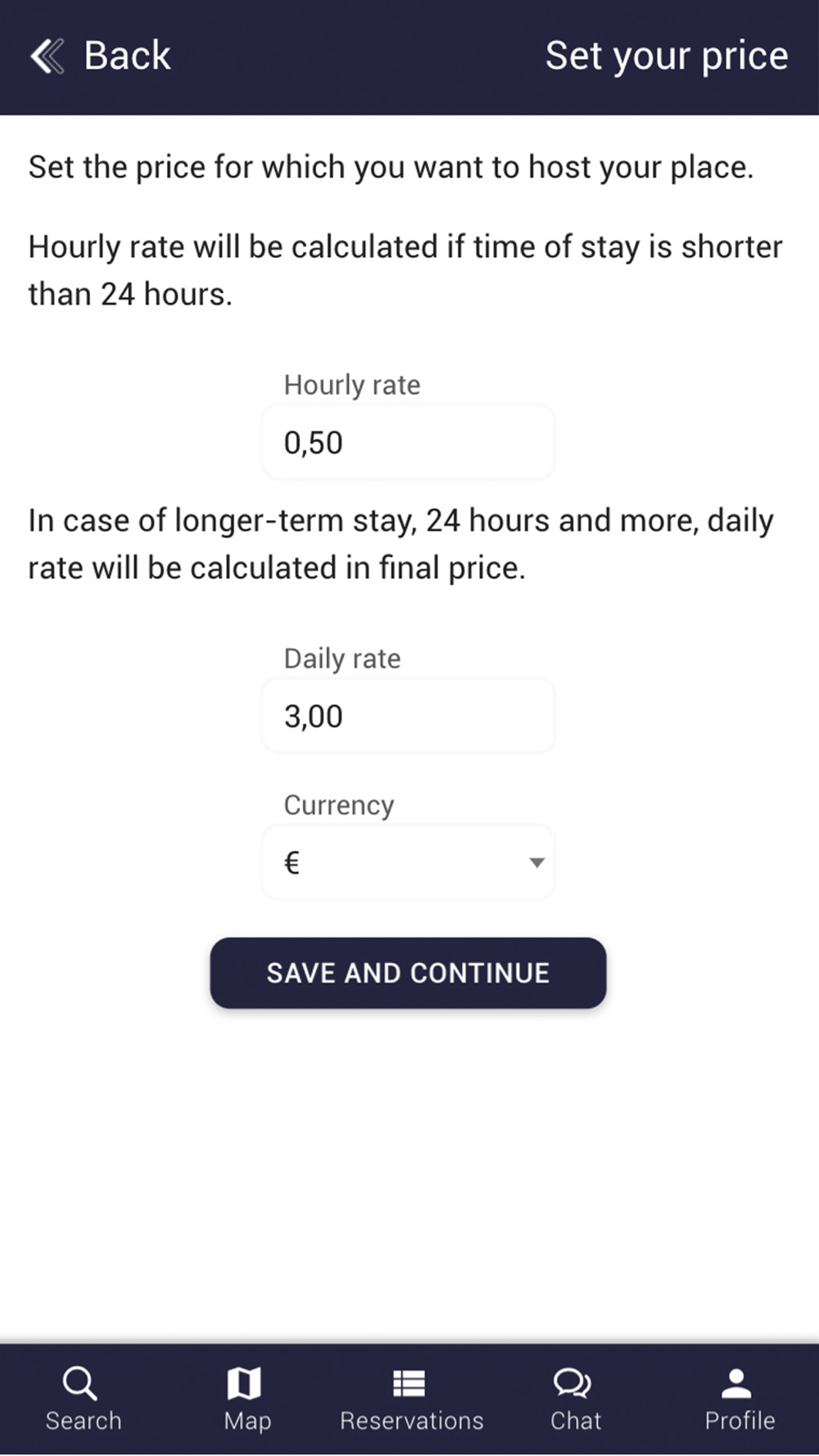The height and width of the screenshot is (1456, 819).
Task: Expand the Currency dropdown arrow
Action: coord(536,862)
